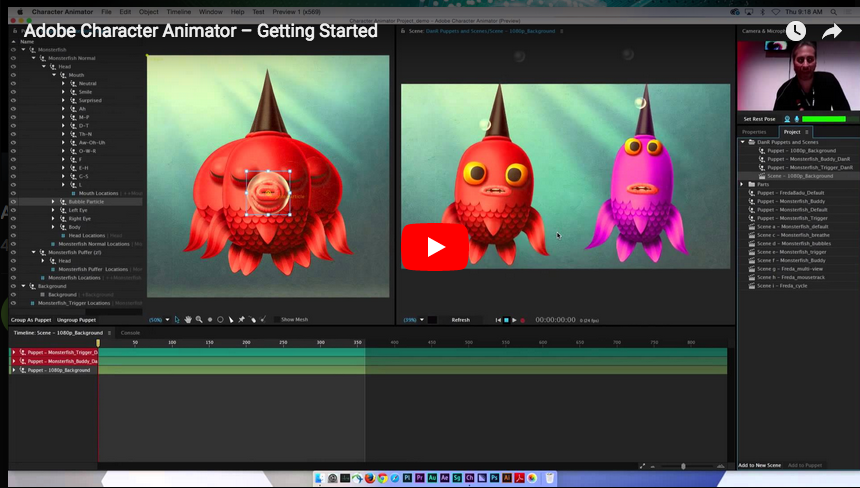Viewport: 860px width, 488px height.
Task: Open the Project panel menu icon
Action: click(x=807, y=132)
